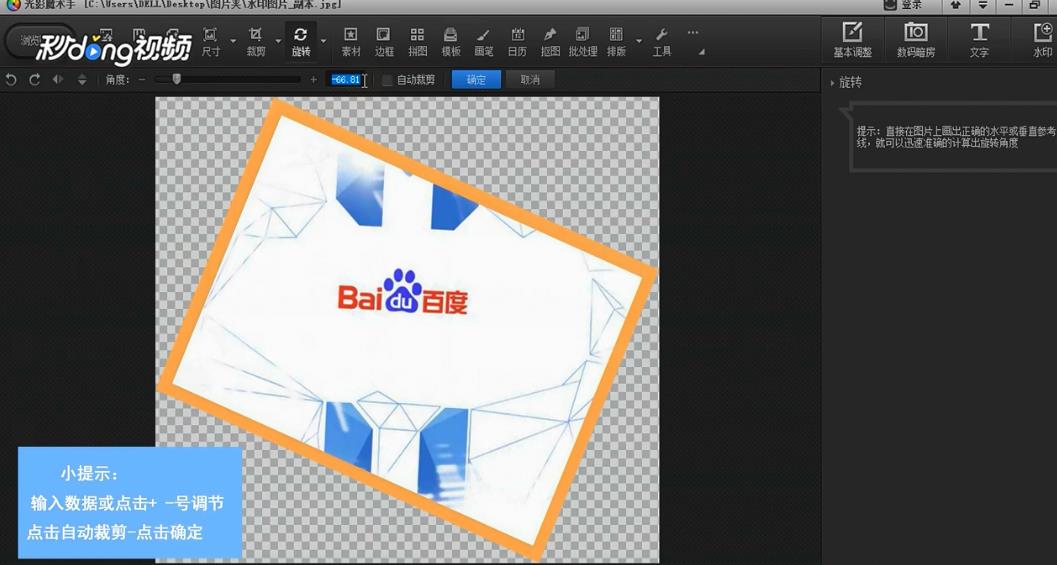Select the 旋转 (Rotate) tool
1057x565 pixels.
coord(301,42)
